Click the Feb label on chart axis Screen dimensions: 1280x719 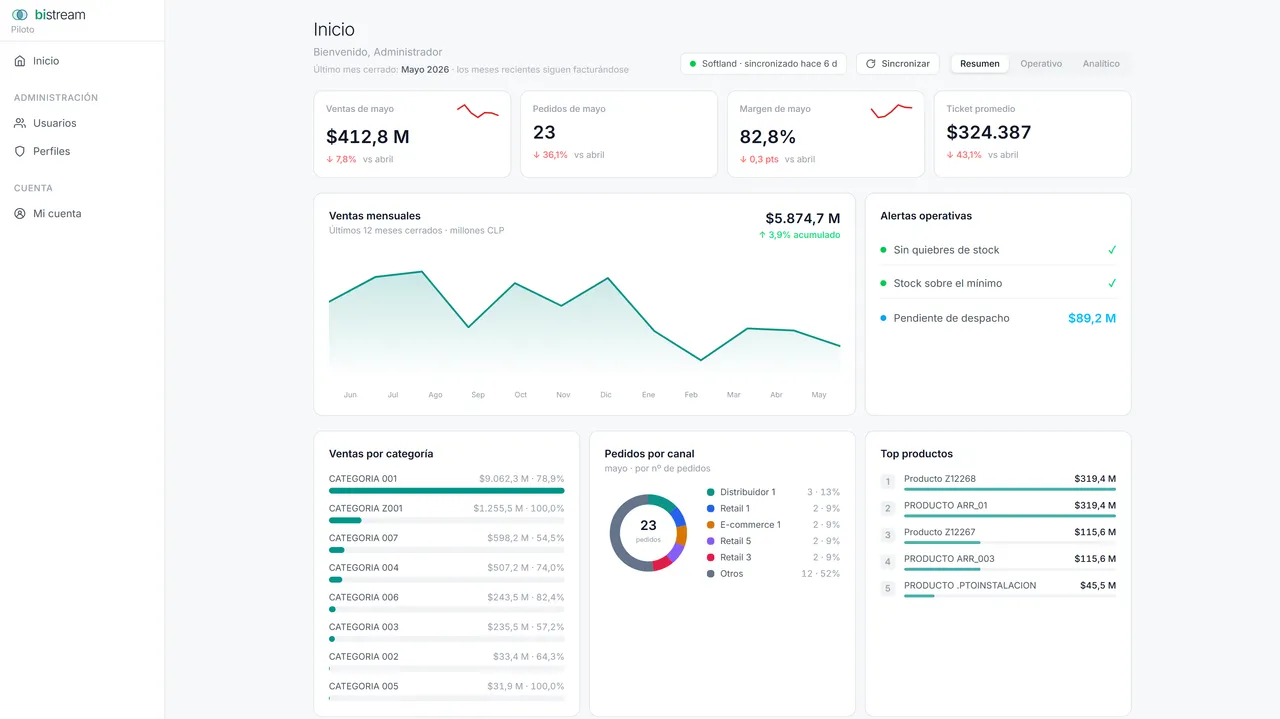(691, 395)
